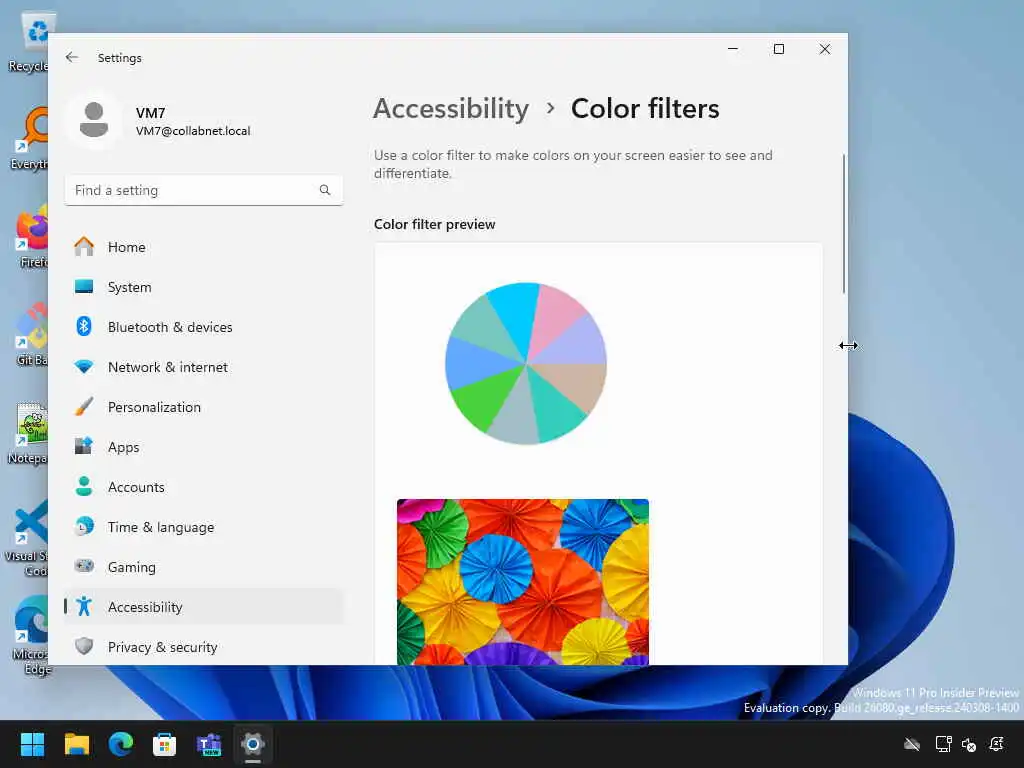The width and height of the screenshot is (1024, 768).
Task: Open Time & language settings
Action: pyautogui.click(x=204, y=526)
